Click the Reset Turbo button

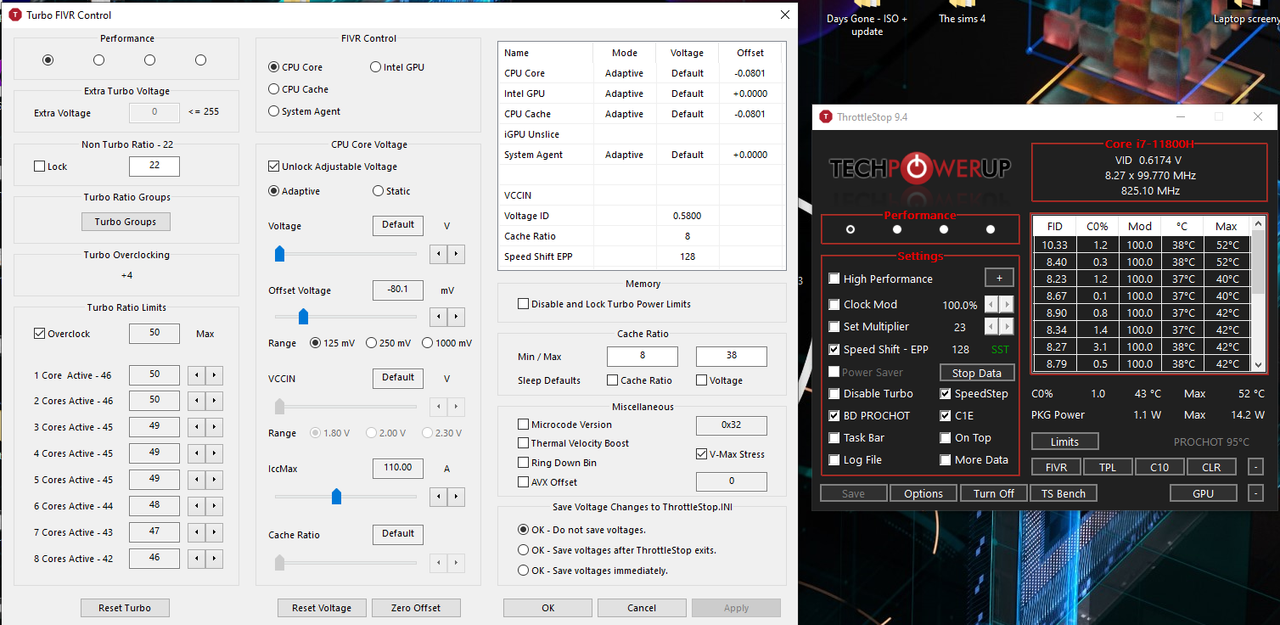tap(125, 607)
